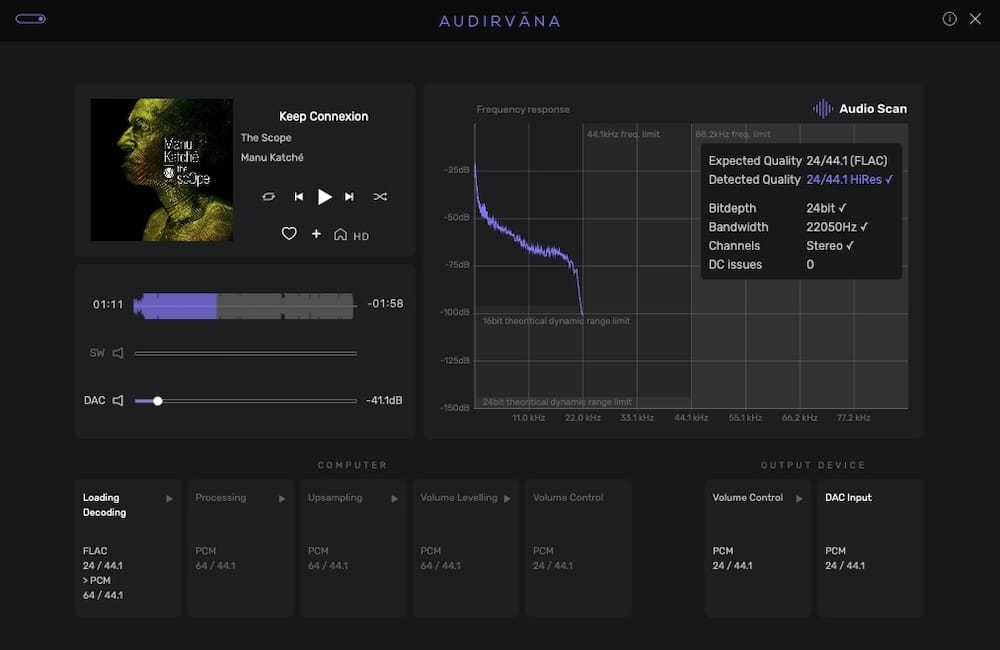Click the DAC Input card

(871, 548)
